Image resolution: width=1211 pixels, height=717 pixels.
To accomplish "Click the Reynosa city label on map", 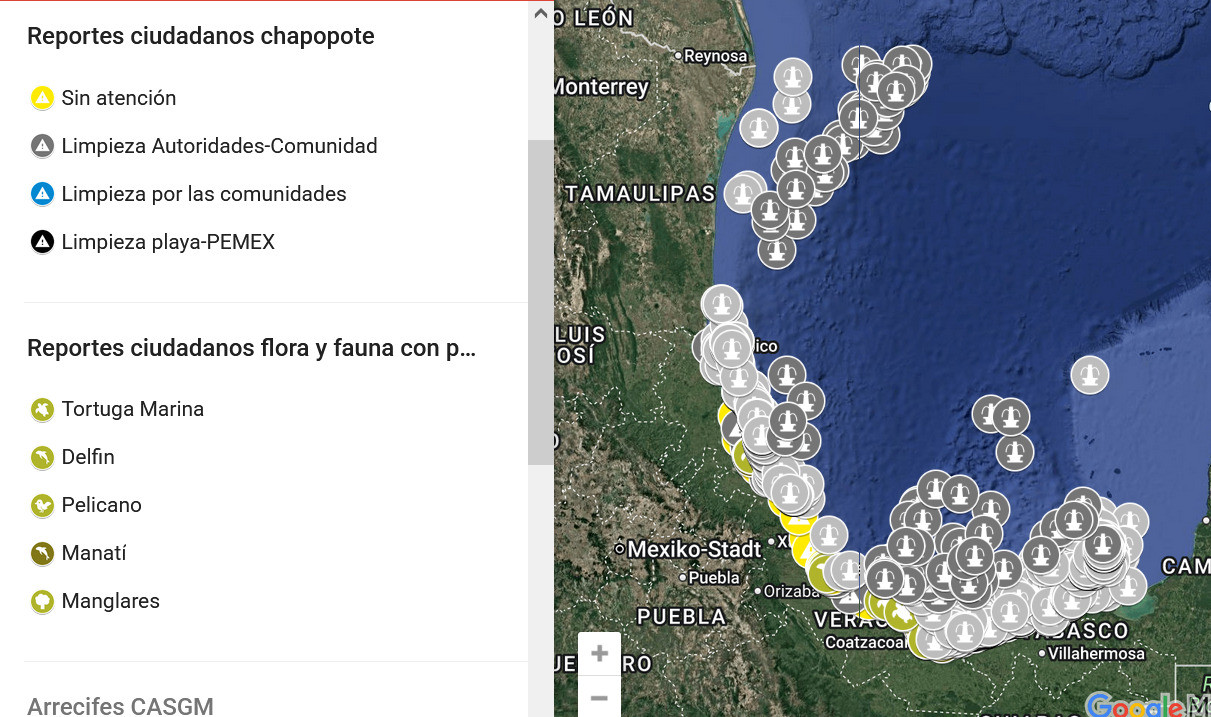I will (715, 56).
